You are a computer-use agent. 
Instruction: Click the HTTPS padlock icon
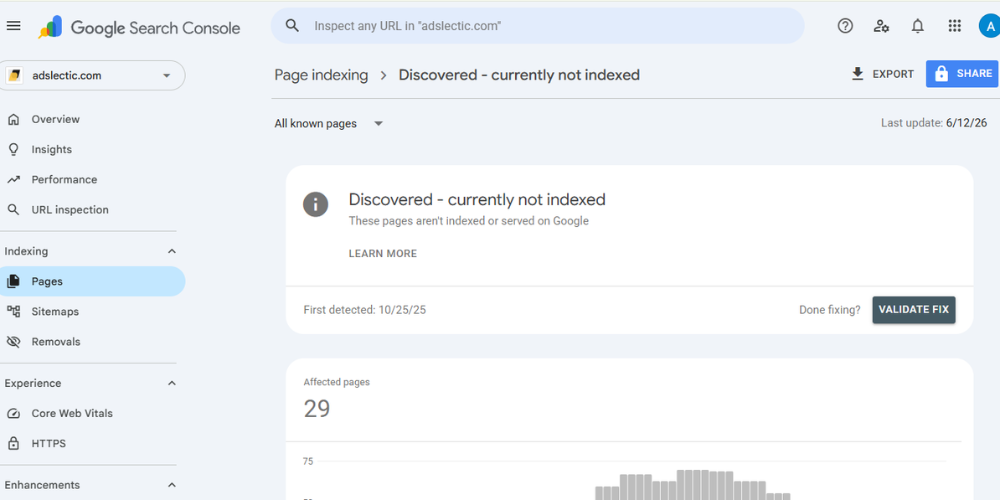click(13, 443)
